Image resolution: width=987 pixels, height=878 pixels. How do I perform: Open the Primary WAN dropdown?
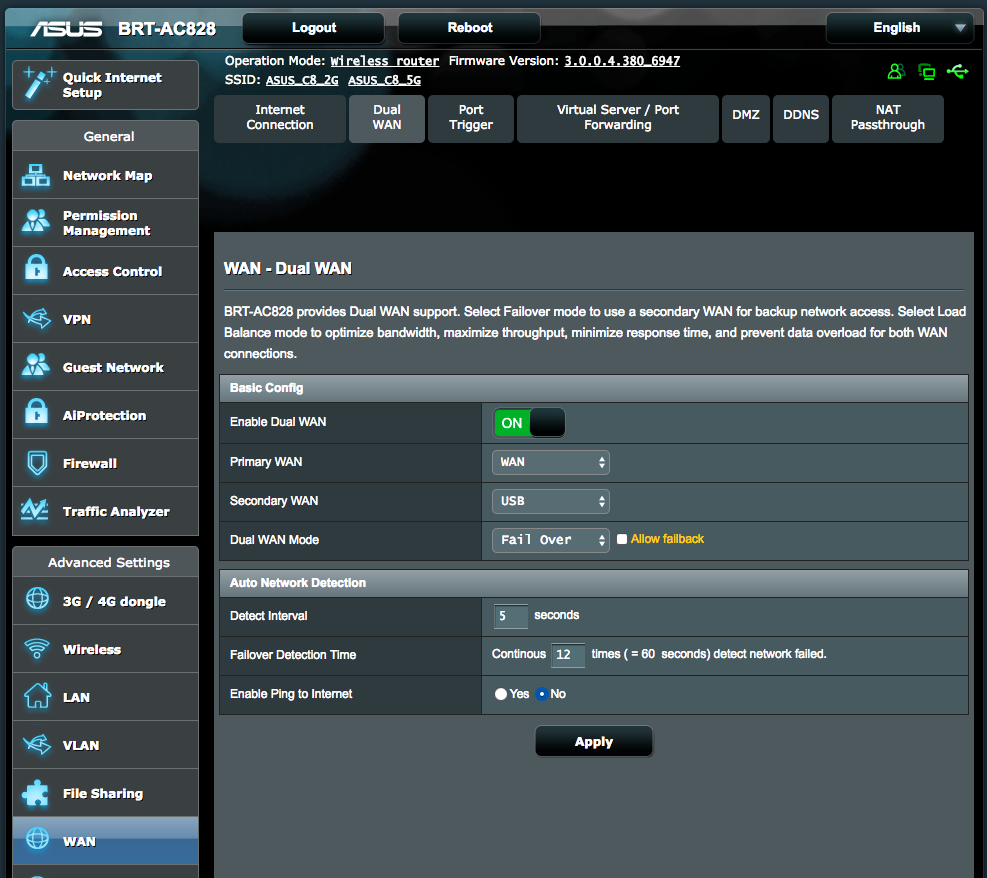click(x=551, y=462)
